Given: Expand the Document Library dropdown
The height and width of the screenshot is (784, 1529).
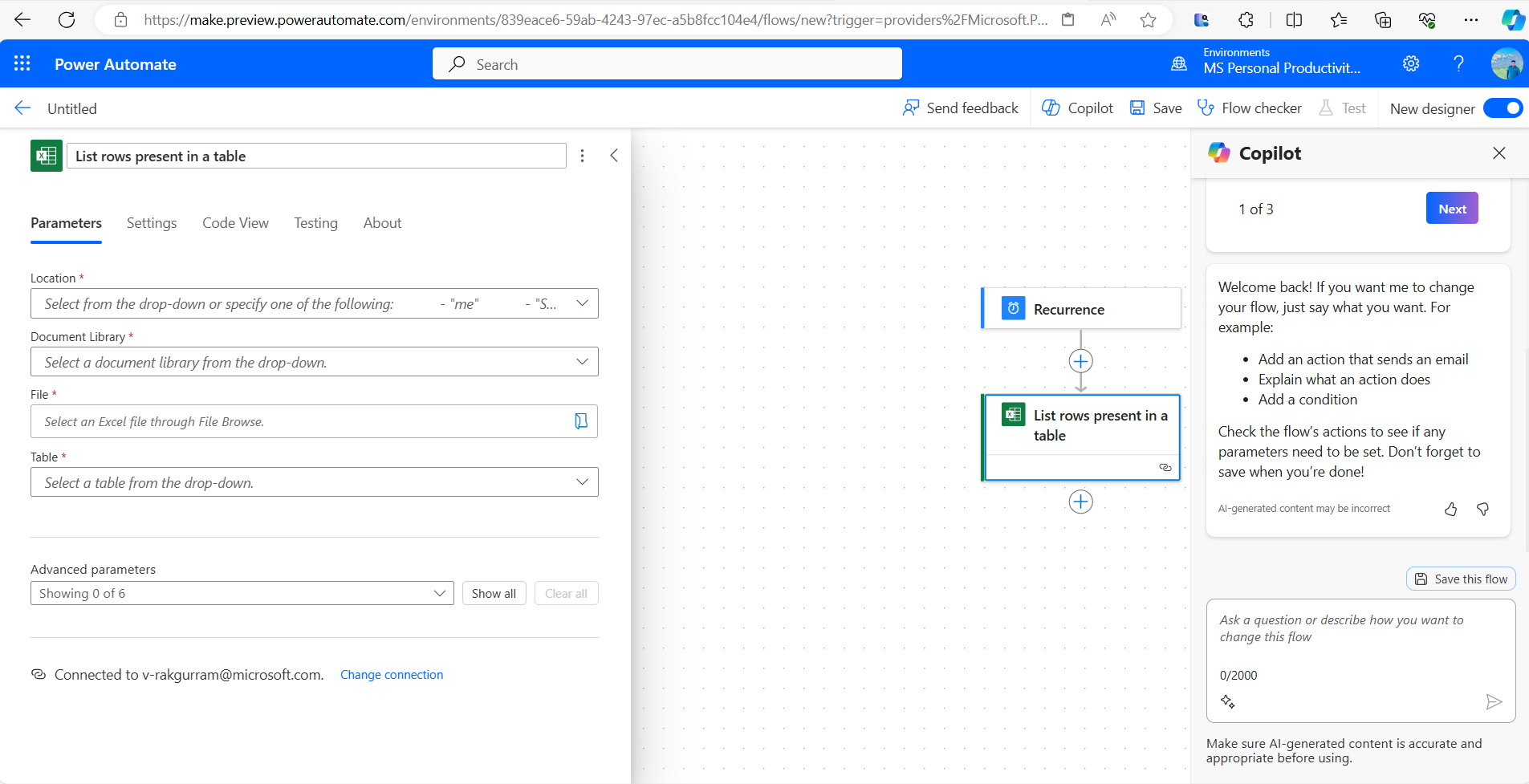Looking at the screenshot, I should (x=582, y=362).
